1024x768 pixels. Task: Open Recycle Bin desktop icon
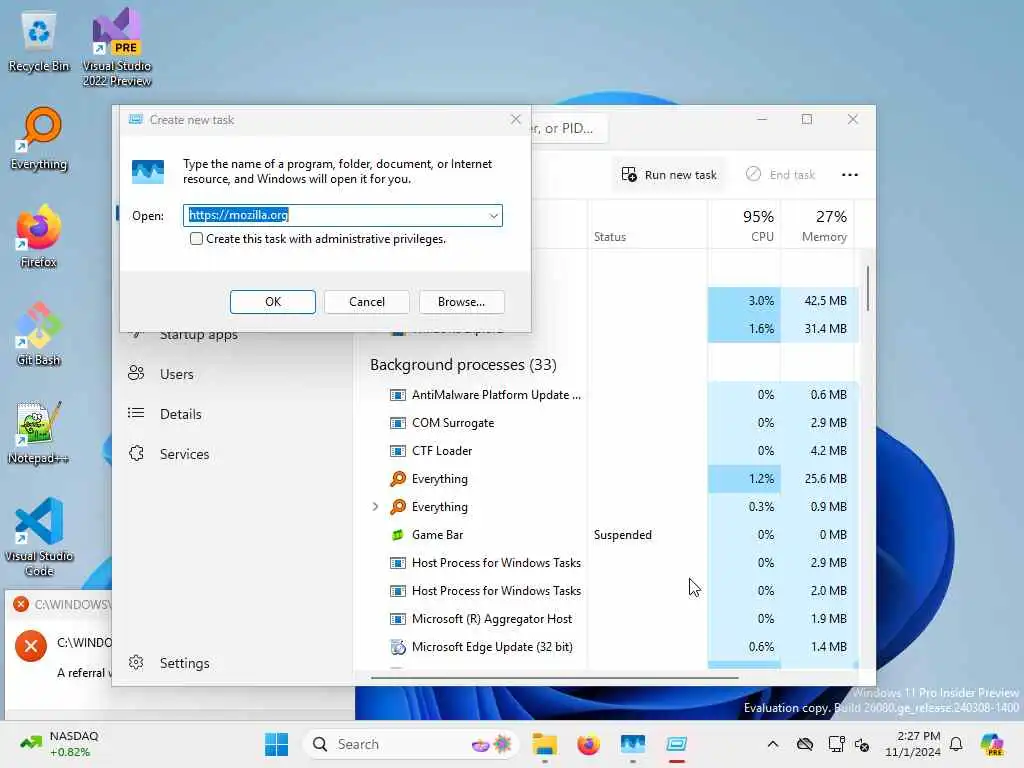pos(39,41)
